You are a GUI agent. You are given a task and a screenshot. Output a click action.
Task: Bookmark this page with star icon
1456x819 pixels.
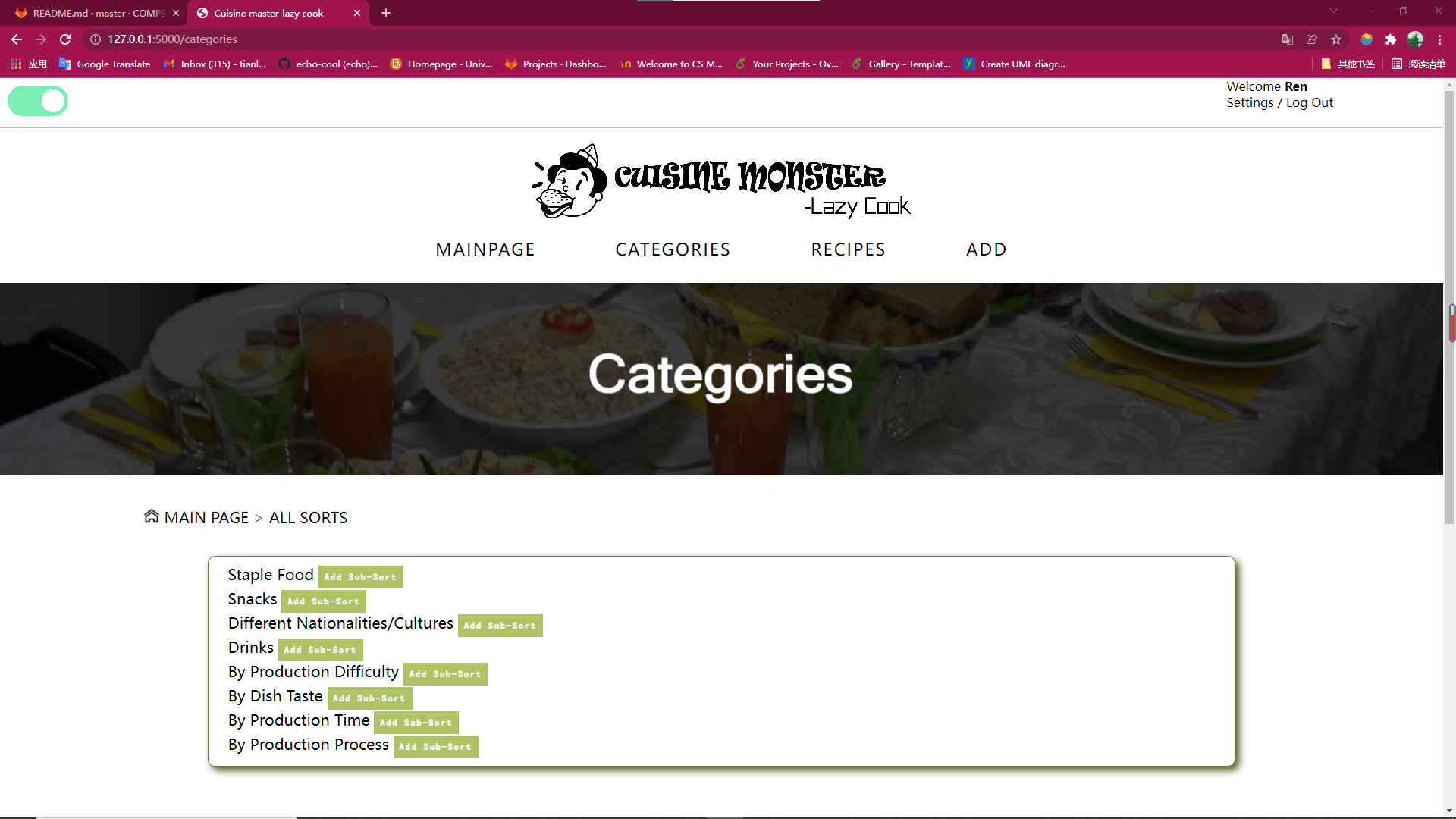1336,39
